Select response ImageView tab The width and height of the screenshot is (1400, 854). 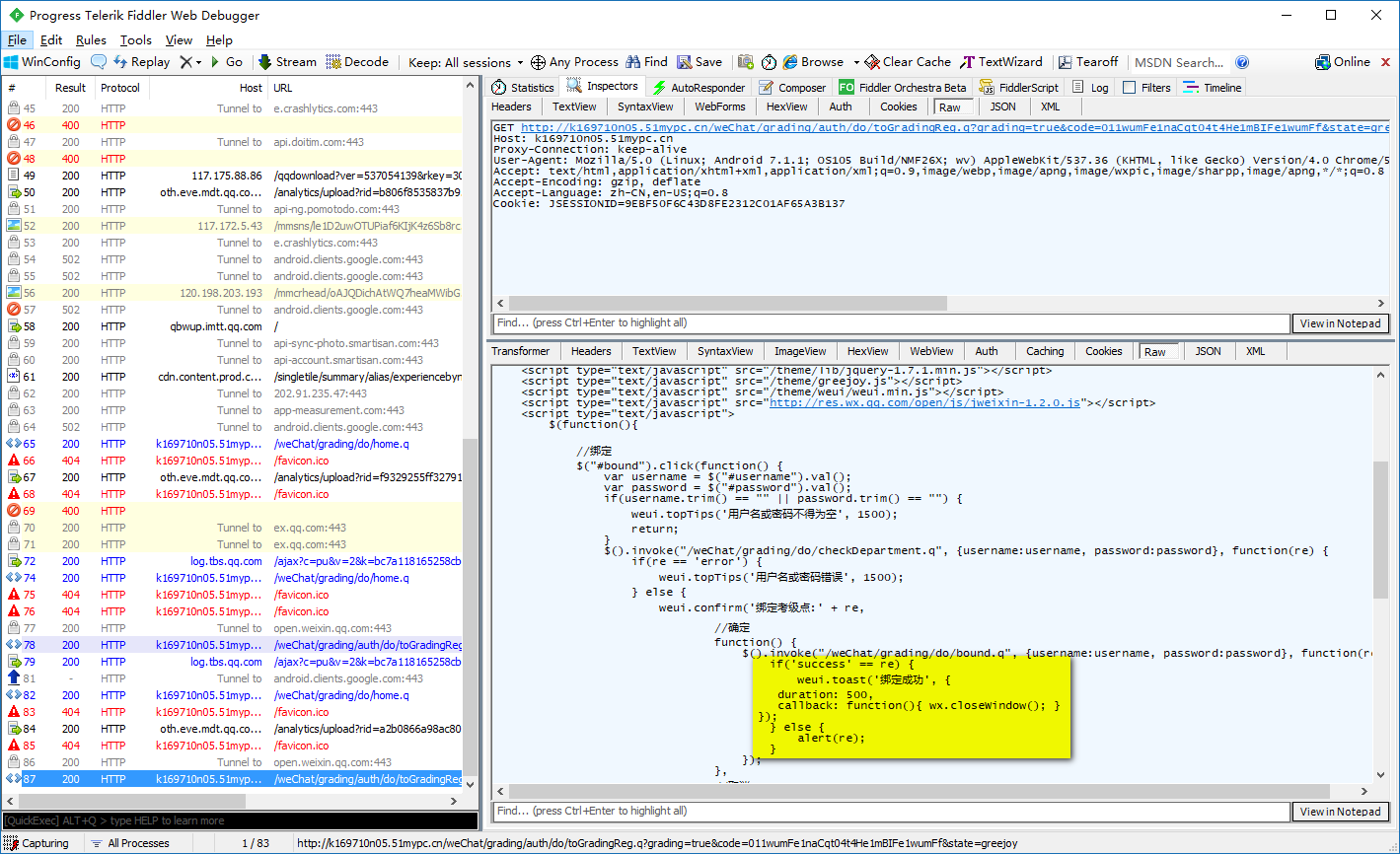pos(800,351)
